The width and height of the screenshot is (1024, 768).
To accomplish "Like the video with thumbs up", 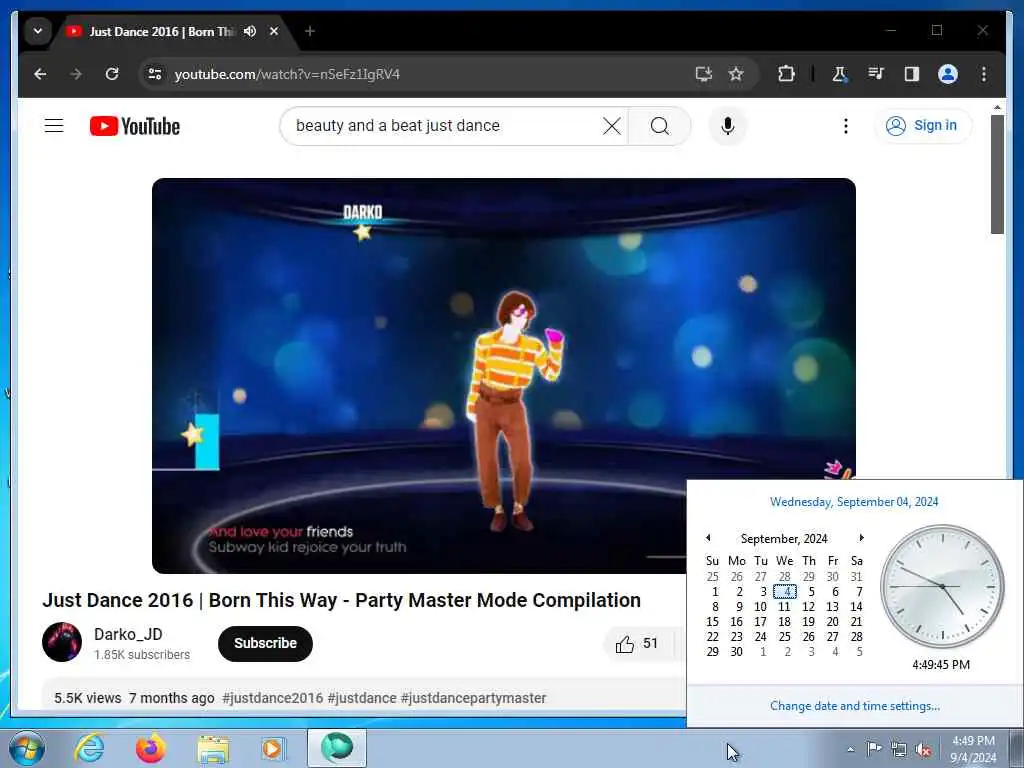I will [x=637, y=644].
